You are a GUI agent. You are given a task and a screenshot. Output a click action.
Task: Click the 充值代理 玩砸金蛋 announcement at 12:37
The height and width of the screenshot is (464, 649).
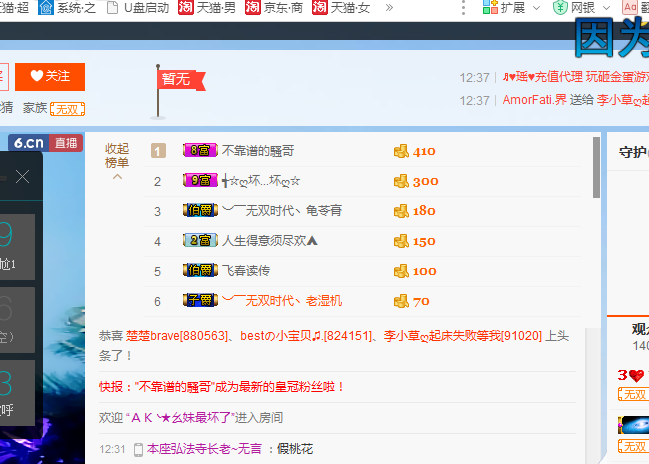[x=576, y=77]
